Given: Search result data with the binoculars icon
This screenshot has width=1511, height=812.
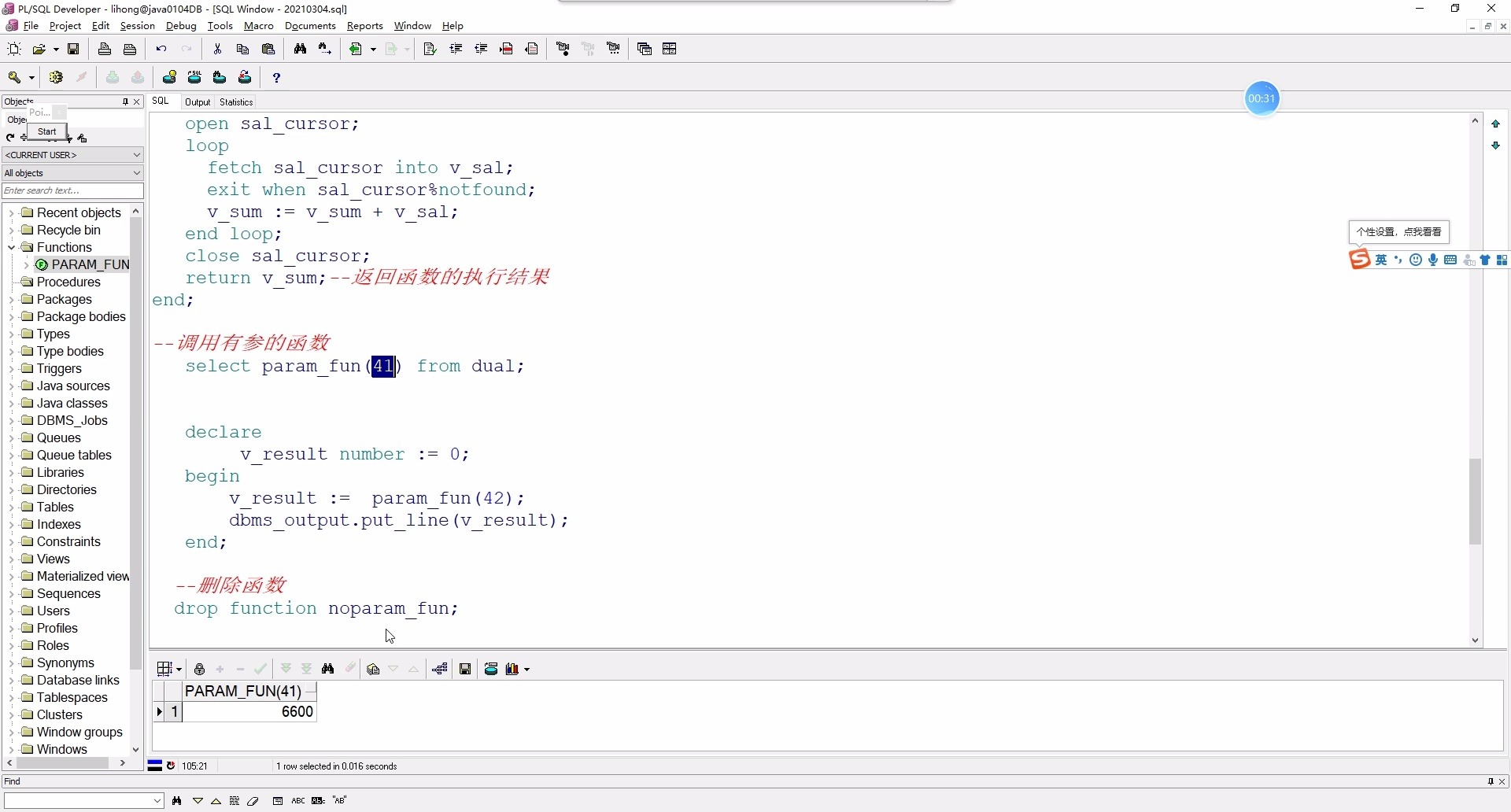Looking at the screenshot, I should point(328,669).
